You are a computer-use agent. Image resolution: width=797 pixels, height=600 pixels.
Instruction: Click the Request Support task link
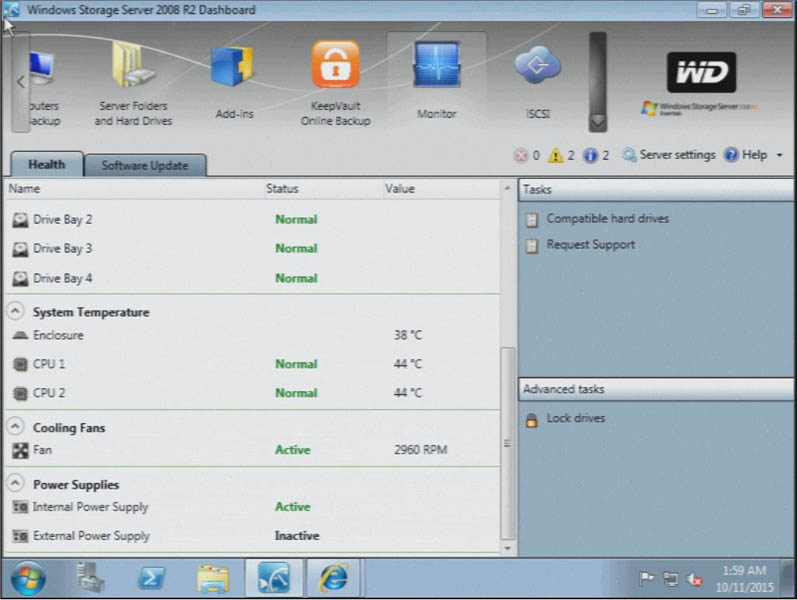click(590, 244)
